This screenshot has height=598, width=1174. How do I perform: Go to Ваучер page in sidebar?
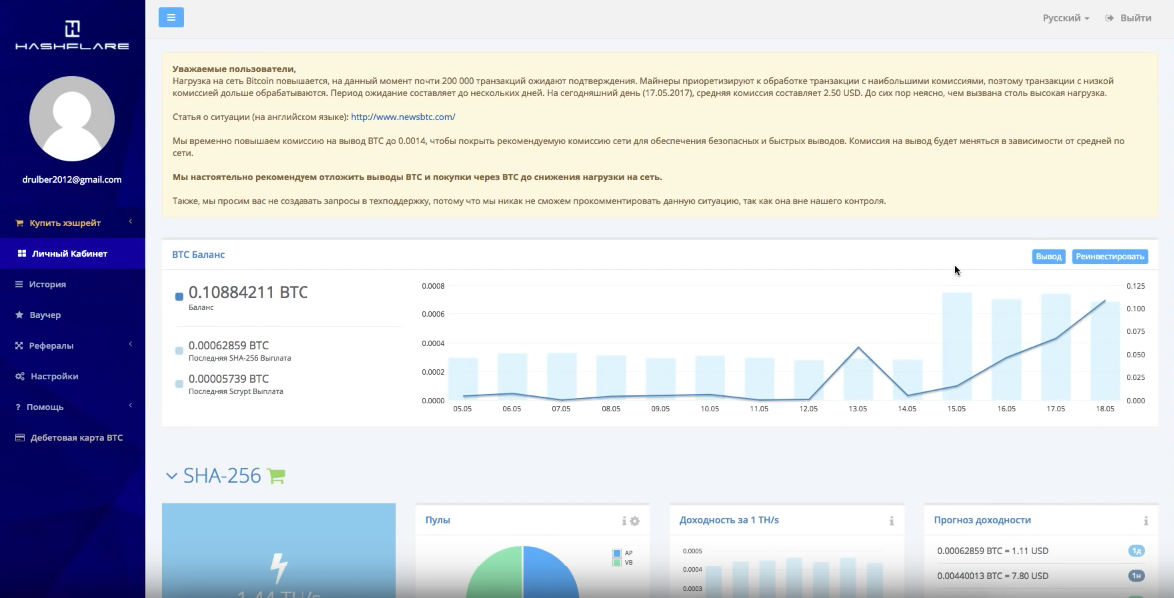point(45,315)
